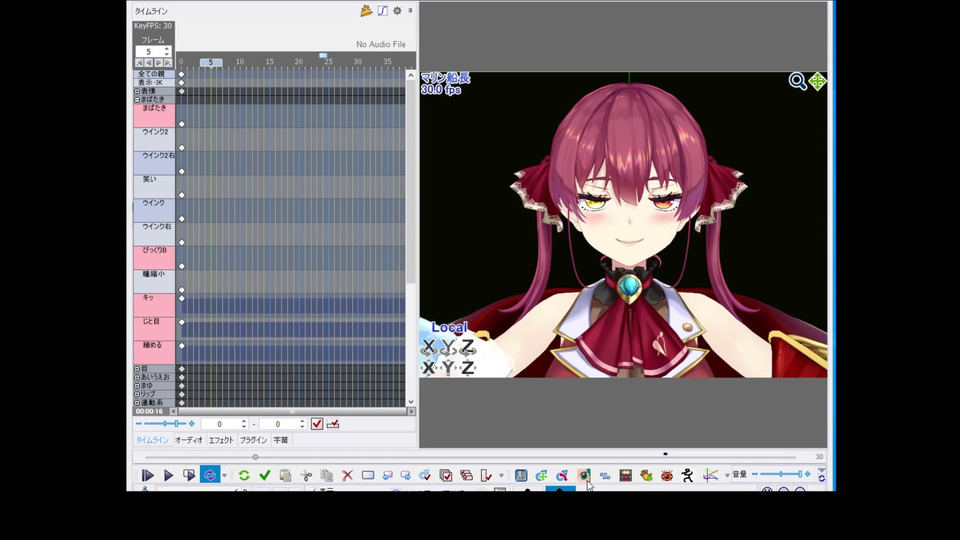The image size is (960, 540).
Task: Click the second blue speech-bubble arrow icon
Action: click(405, 475)
